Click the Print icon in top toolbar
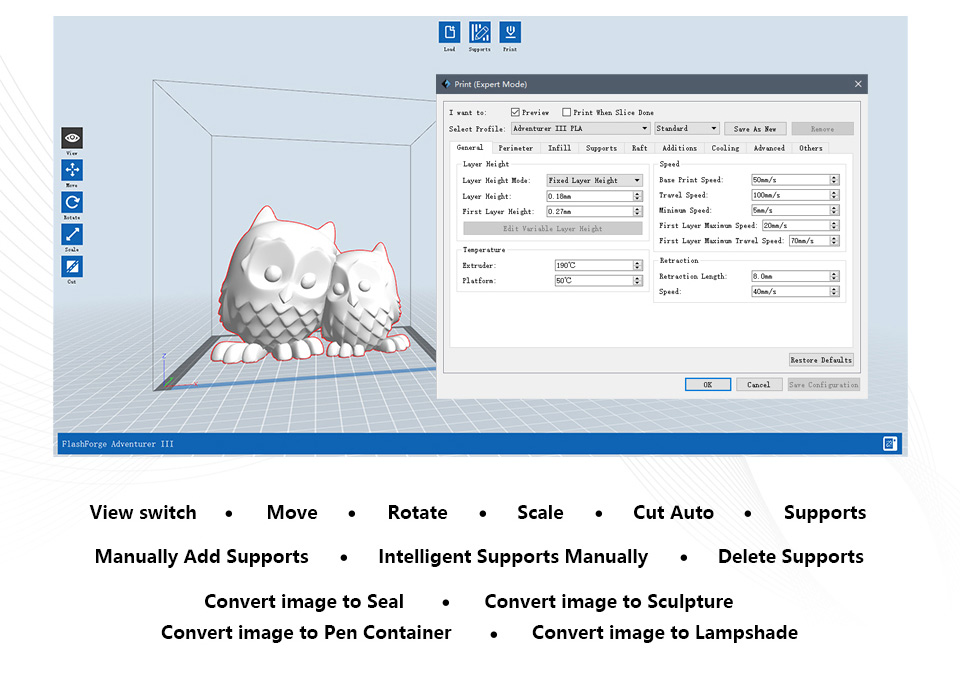This screenshot has width=960, height=682. (x=510, y=32)
